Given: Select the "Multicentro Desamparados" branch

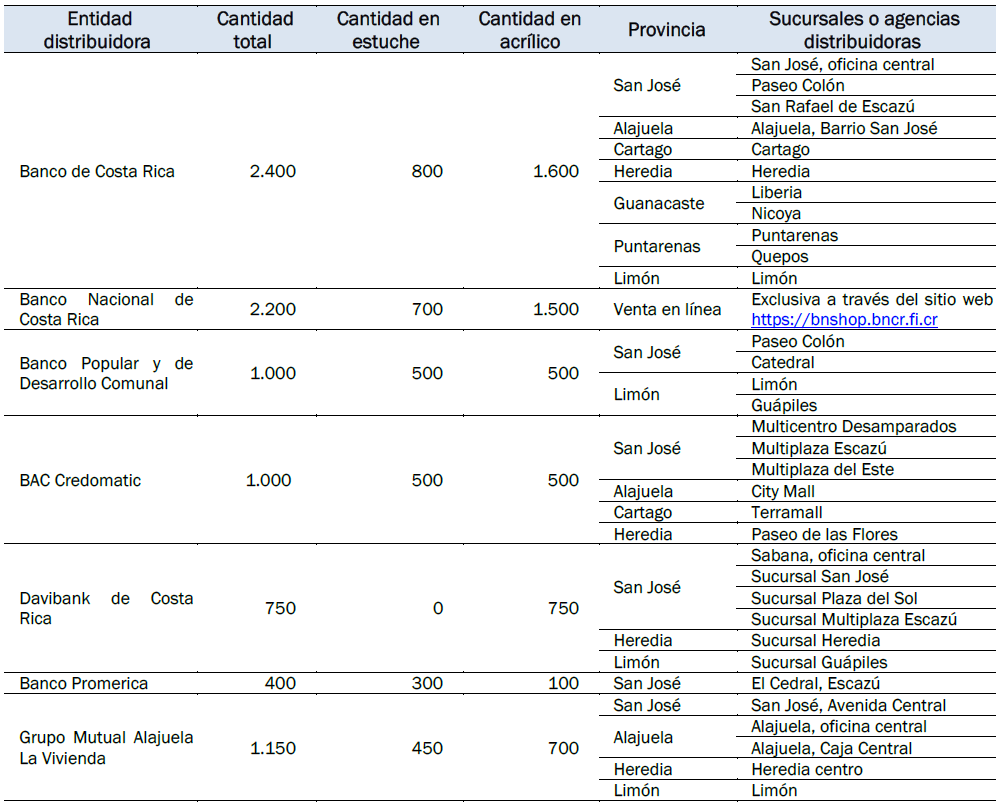Looking at the screenshot, I should [x=854, y=426].
